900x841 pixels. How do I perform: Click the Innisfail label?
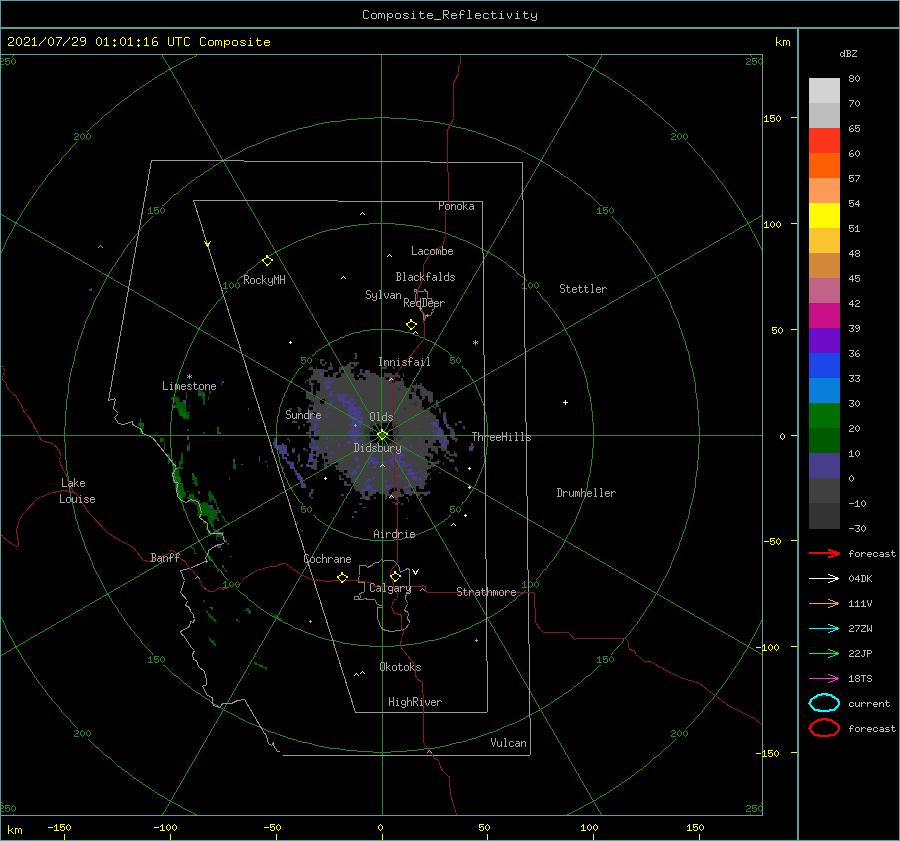point(404,362)
